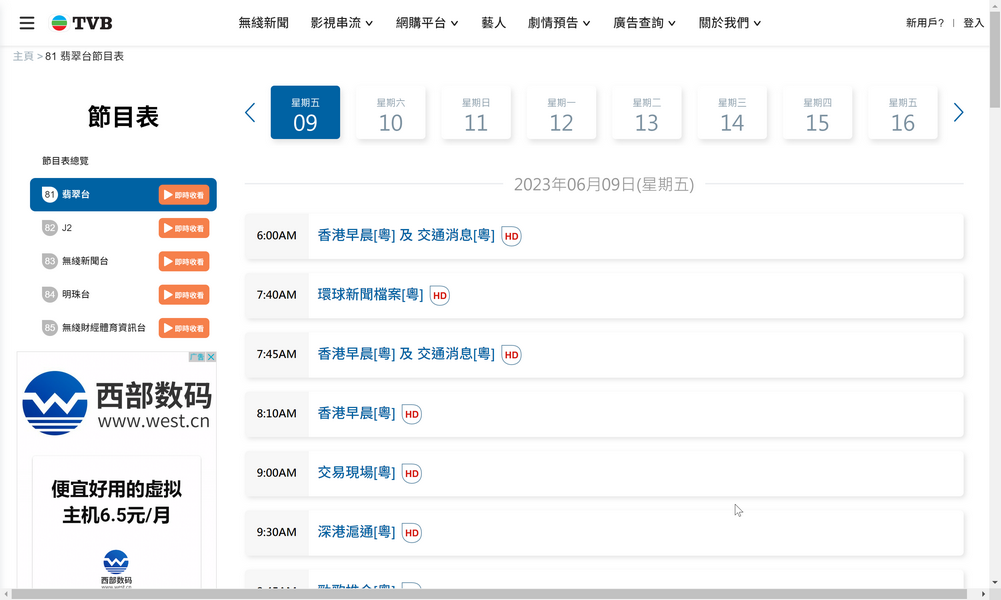Click 即時收看 button for J2
Viewport: 1001px width, 600px height.
click(x=184, y=228)
